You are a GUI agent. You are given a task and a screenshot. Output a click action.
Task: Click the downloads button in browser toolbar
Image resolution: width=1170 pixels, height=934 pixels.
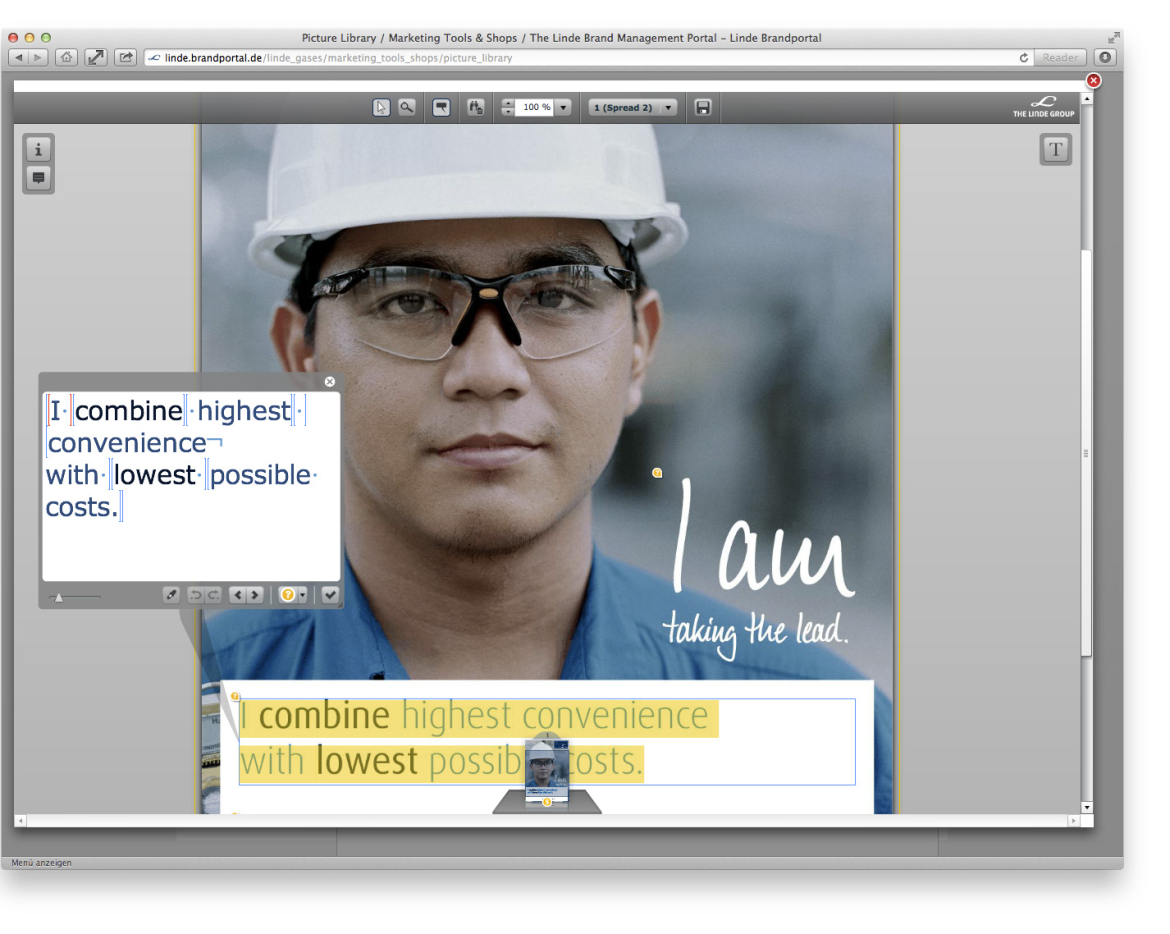click(1105, 57)
